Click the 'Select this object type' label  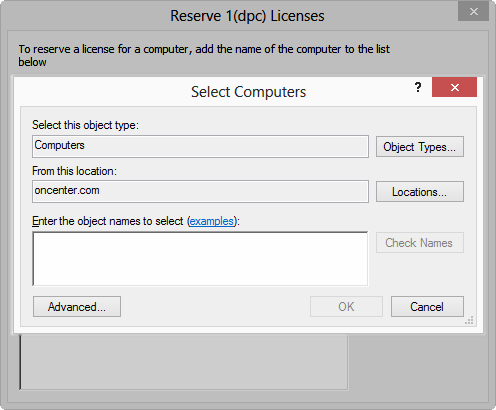85,125
